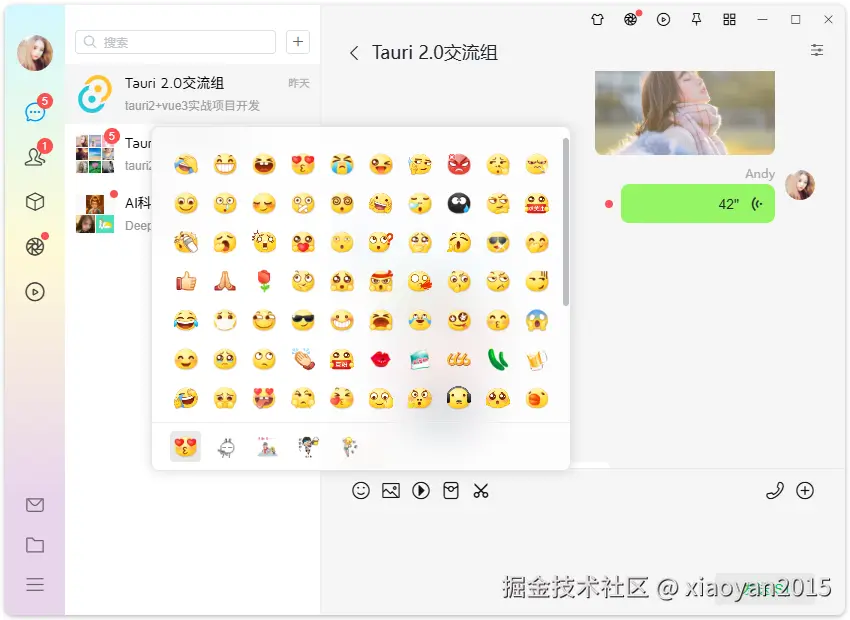
Task: Start a voice call with phone icon
Action: click(x=775, y=491)
